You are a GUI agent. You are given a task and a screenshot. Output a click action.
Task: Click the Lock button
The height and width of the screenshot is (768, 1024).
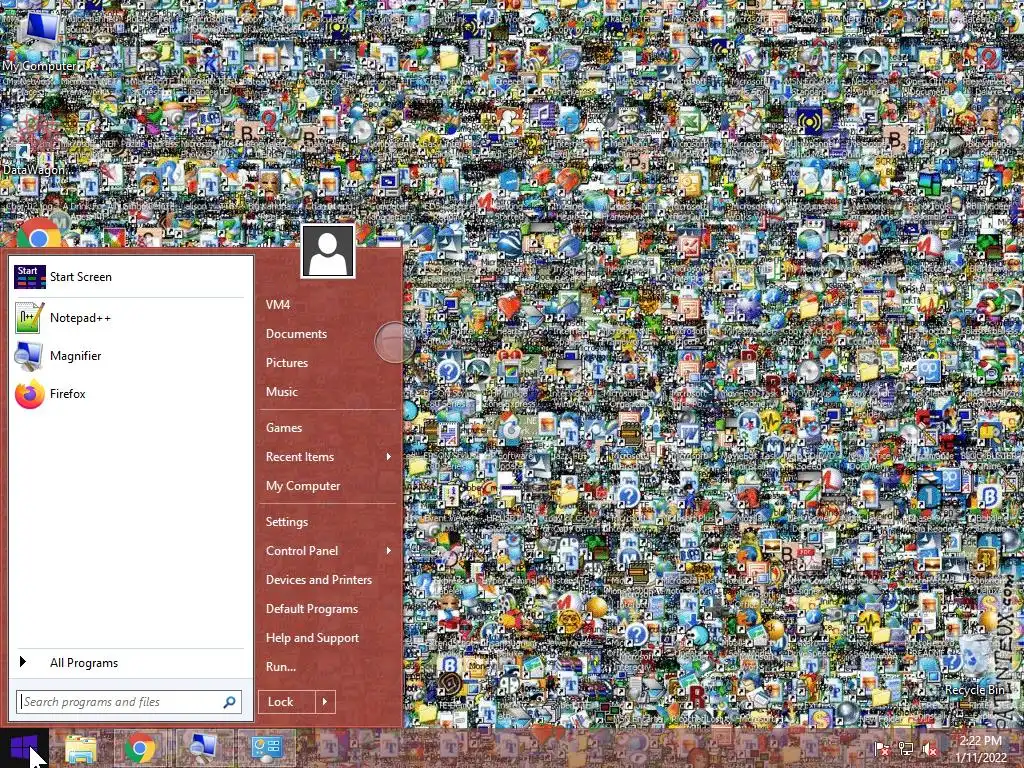(287, 702)
